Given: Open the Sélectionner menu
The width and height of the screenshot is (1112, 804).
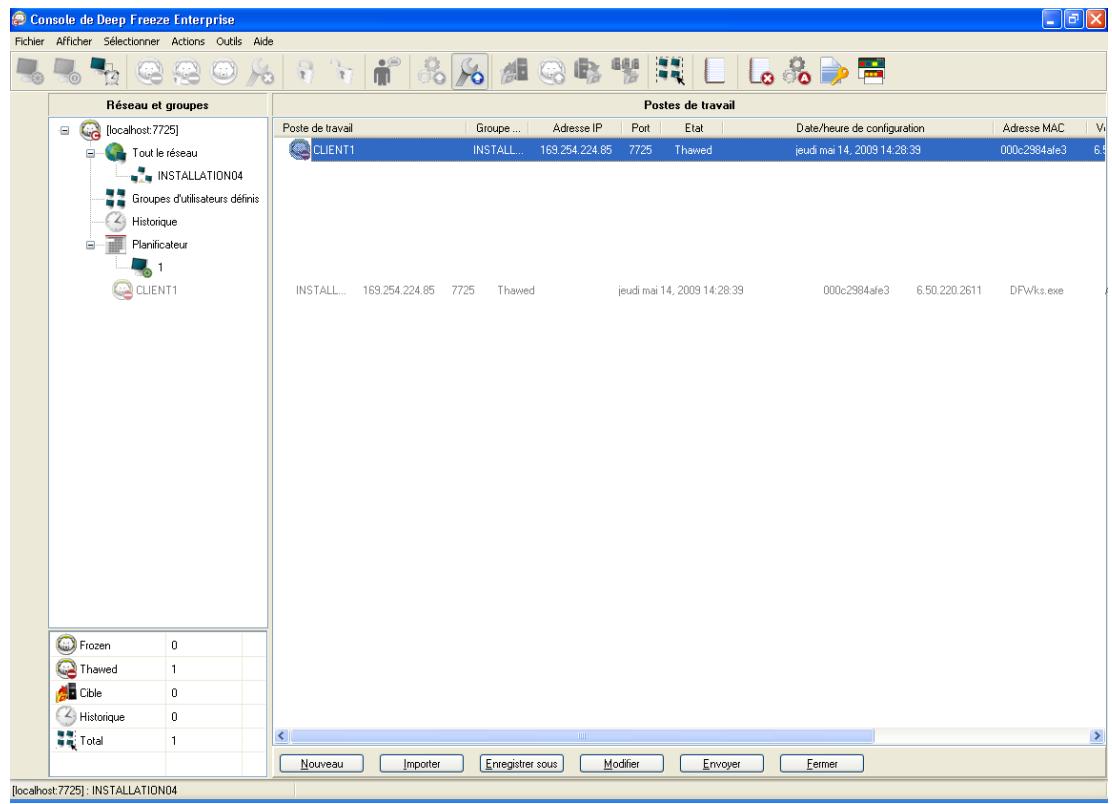Looking at the screenshot, I should pyautogui.click(x=131, y=41).
